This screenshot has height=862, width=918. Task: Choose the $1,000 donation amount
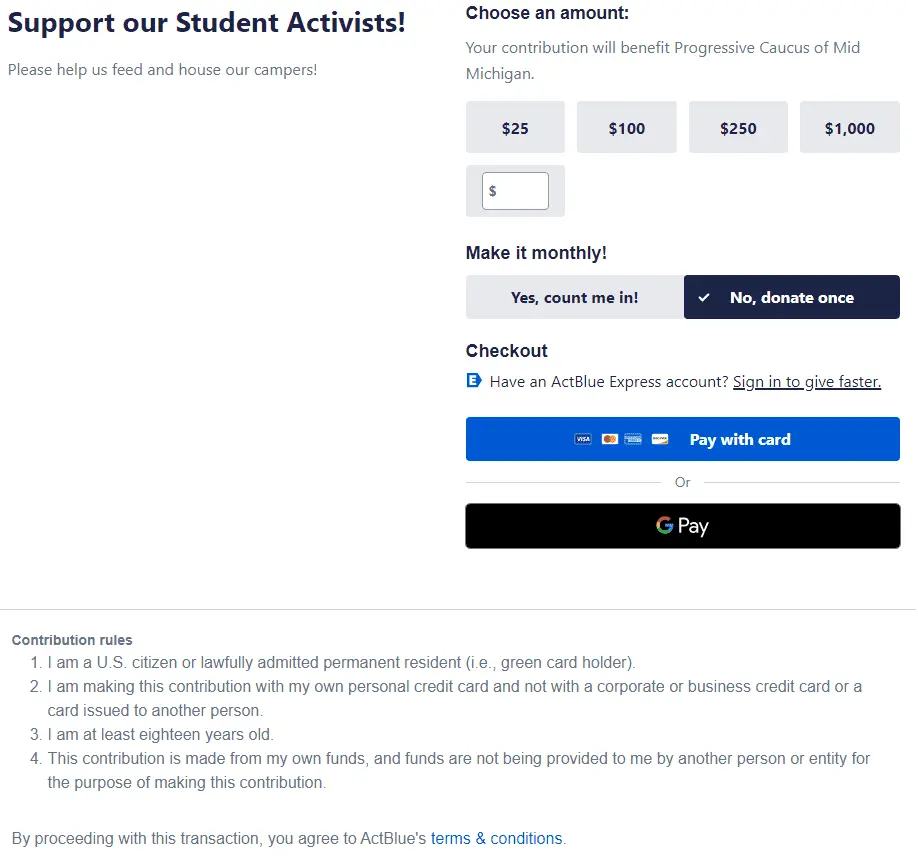pos(849,128)
